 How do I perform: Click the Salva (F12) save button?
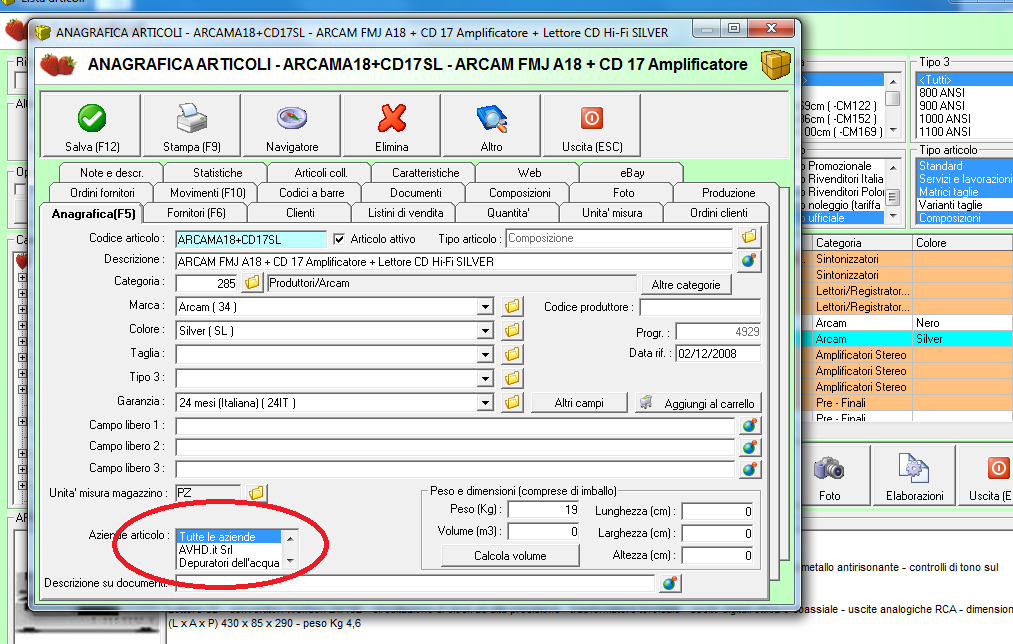(91, 125)
